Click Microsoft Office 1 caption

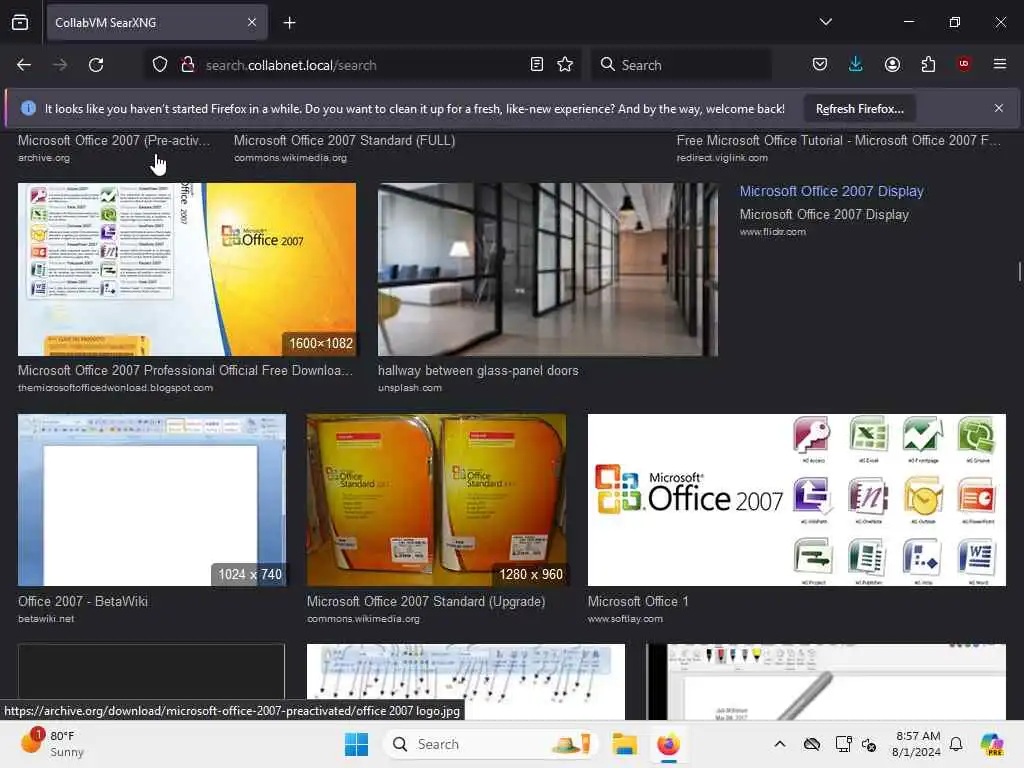[x=638, y=601]
